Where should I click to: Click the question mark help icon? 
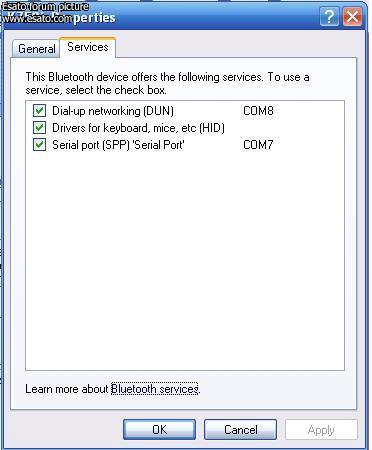(x=329, y=17)
